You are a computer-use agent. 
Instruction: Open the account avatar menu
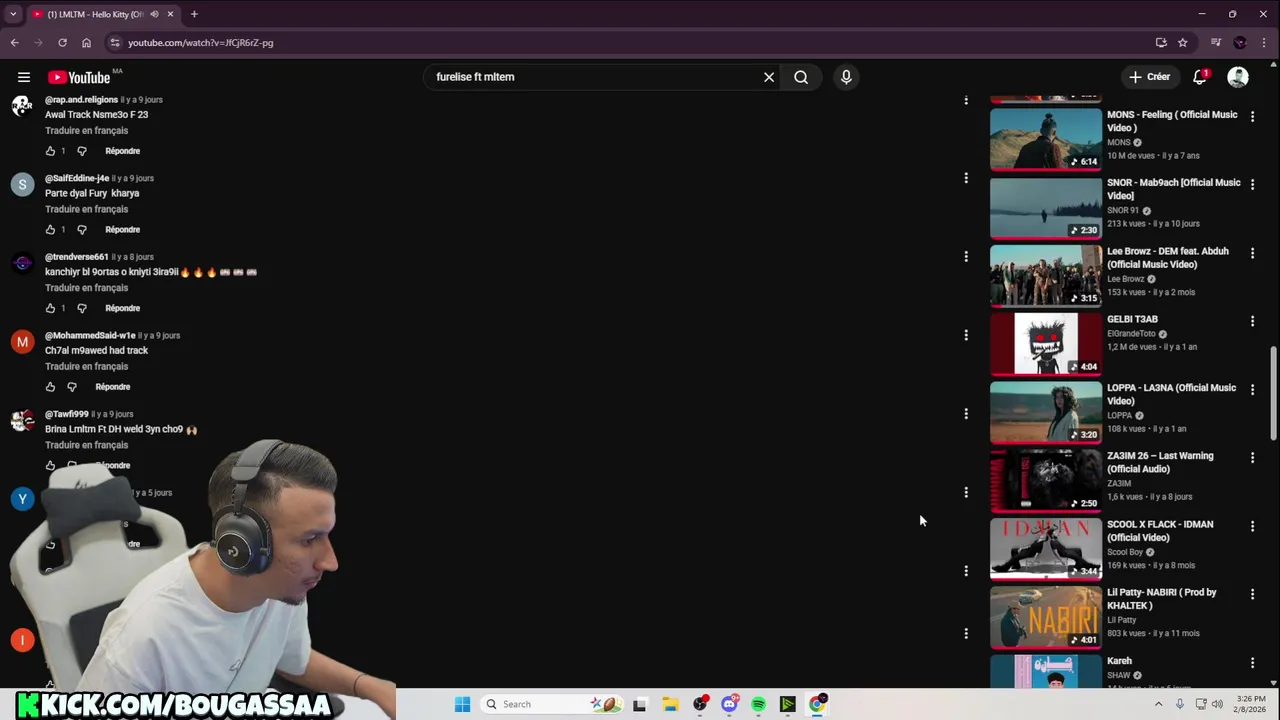pos(1238,77)
